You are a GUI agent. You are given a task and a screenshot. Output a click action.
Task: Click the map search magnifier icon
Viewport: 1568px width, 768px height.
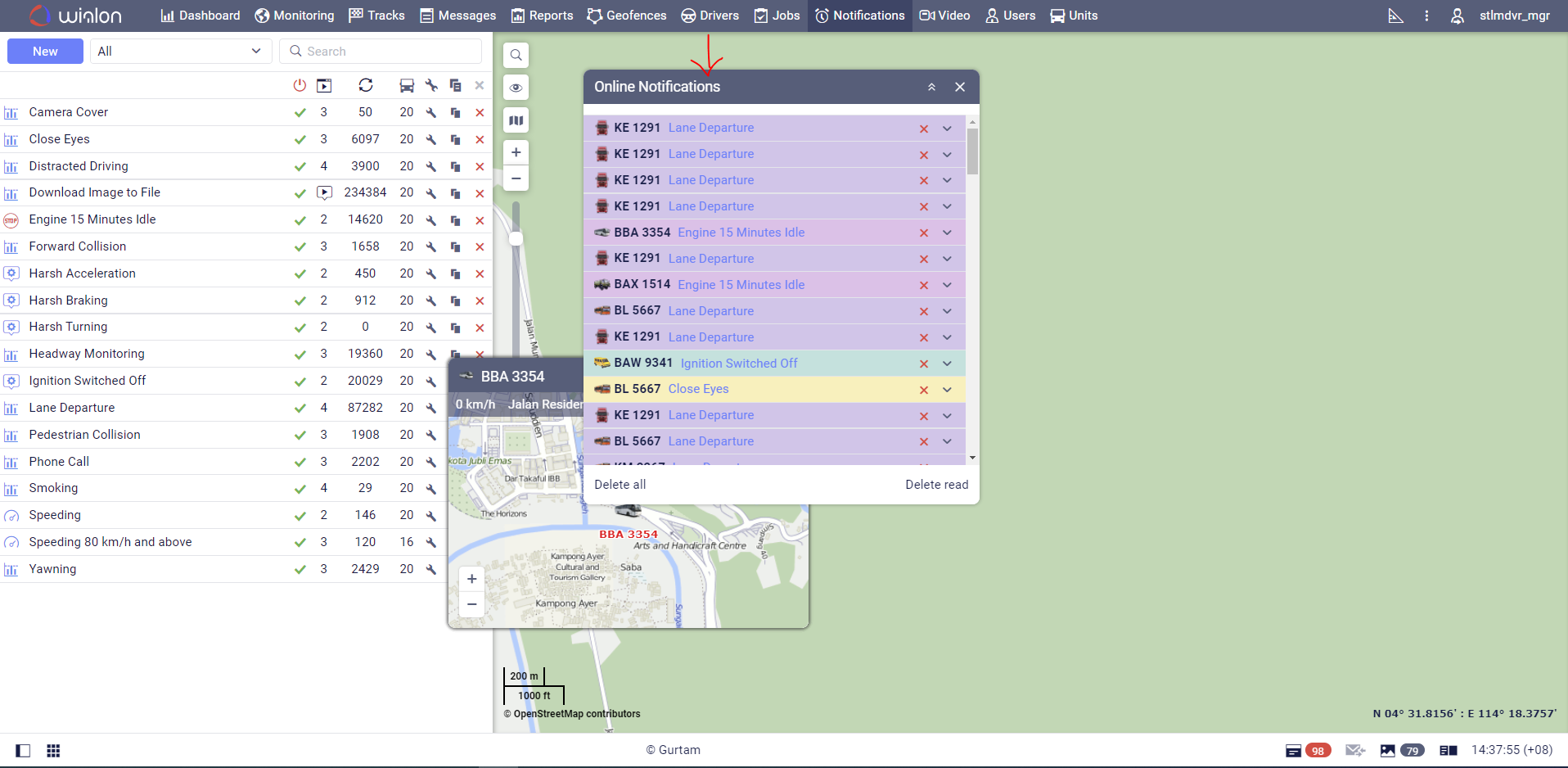click(x=516, y=56)
